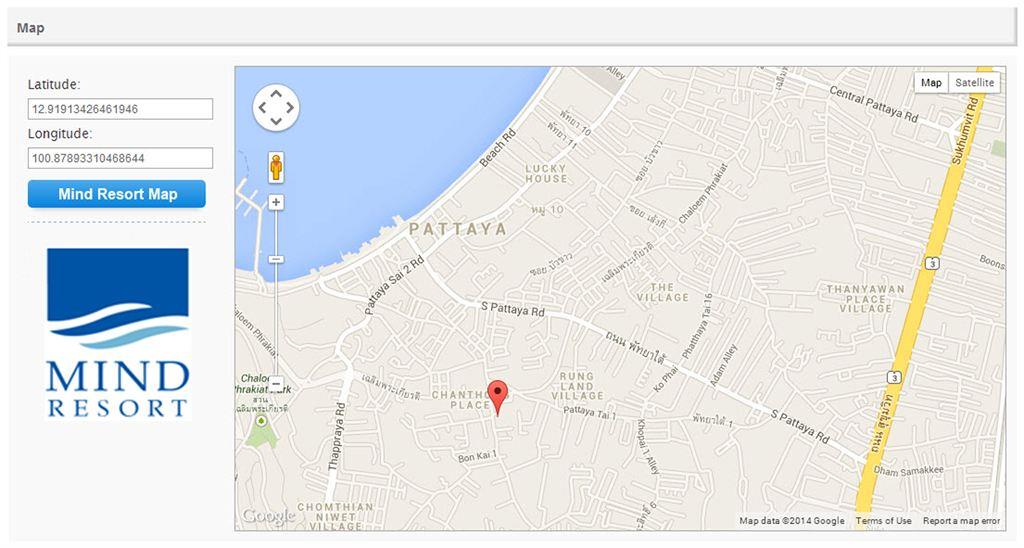Click the Mind Resort logo image

(118, 333)
